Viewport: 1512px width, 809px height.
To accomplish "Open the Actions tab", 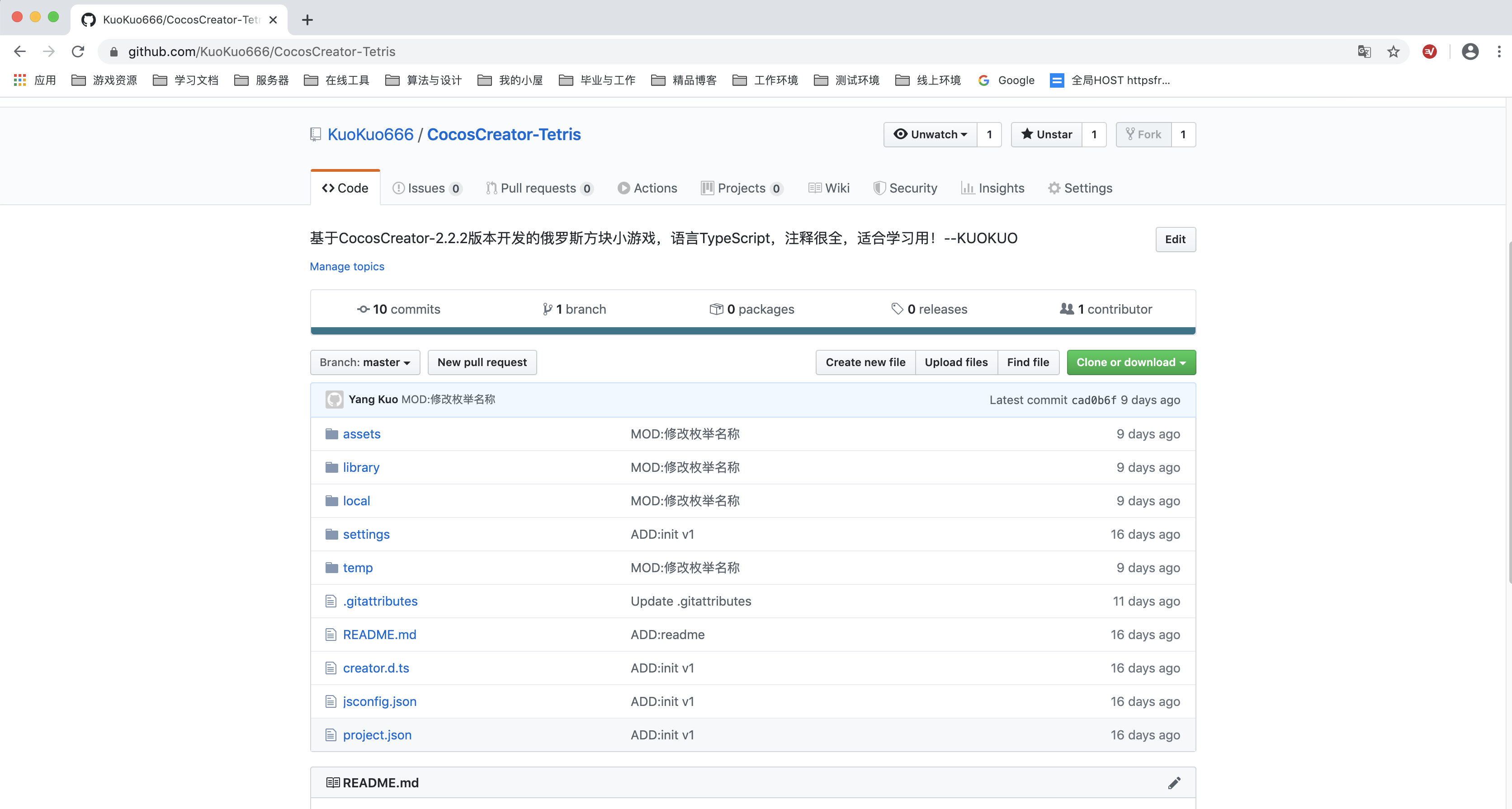I will 647,188.
